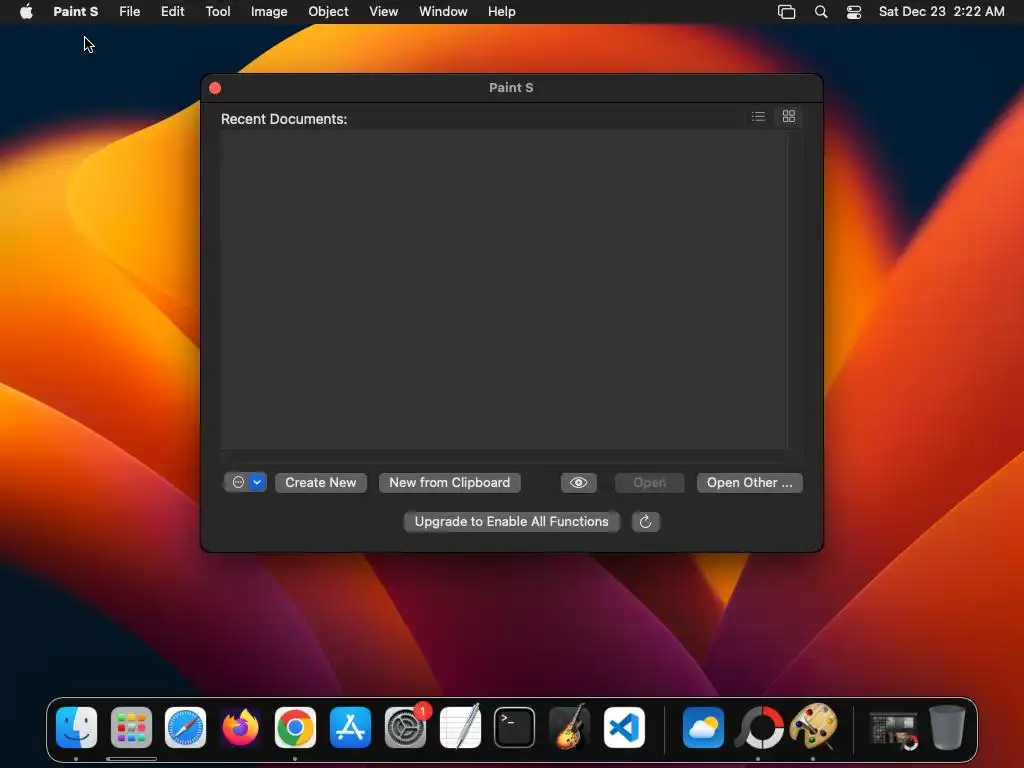
Task: Open the Image menu
Action: pyautogui.click(x=269, y=12)
